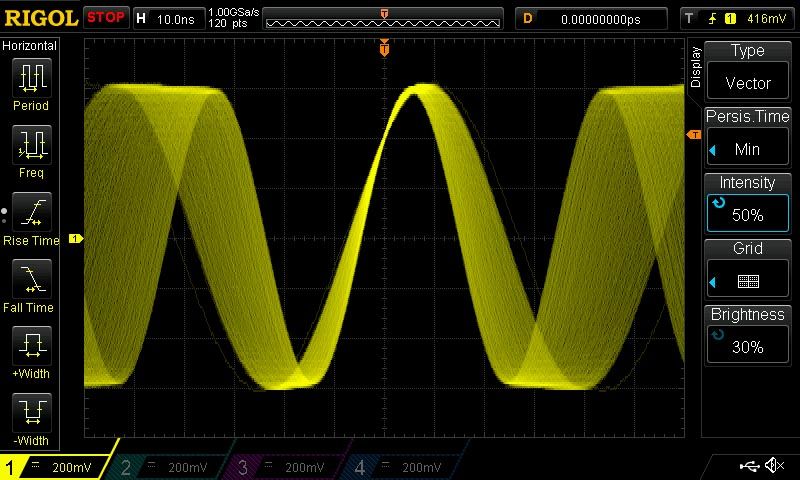Open the Horizontal measurement menu header
Viewport: 800px width, 480px height.
point(31,46)
